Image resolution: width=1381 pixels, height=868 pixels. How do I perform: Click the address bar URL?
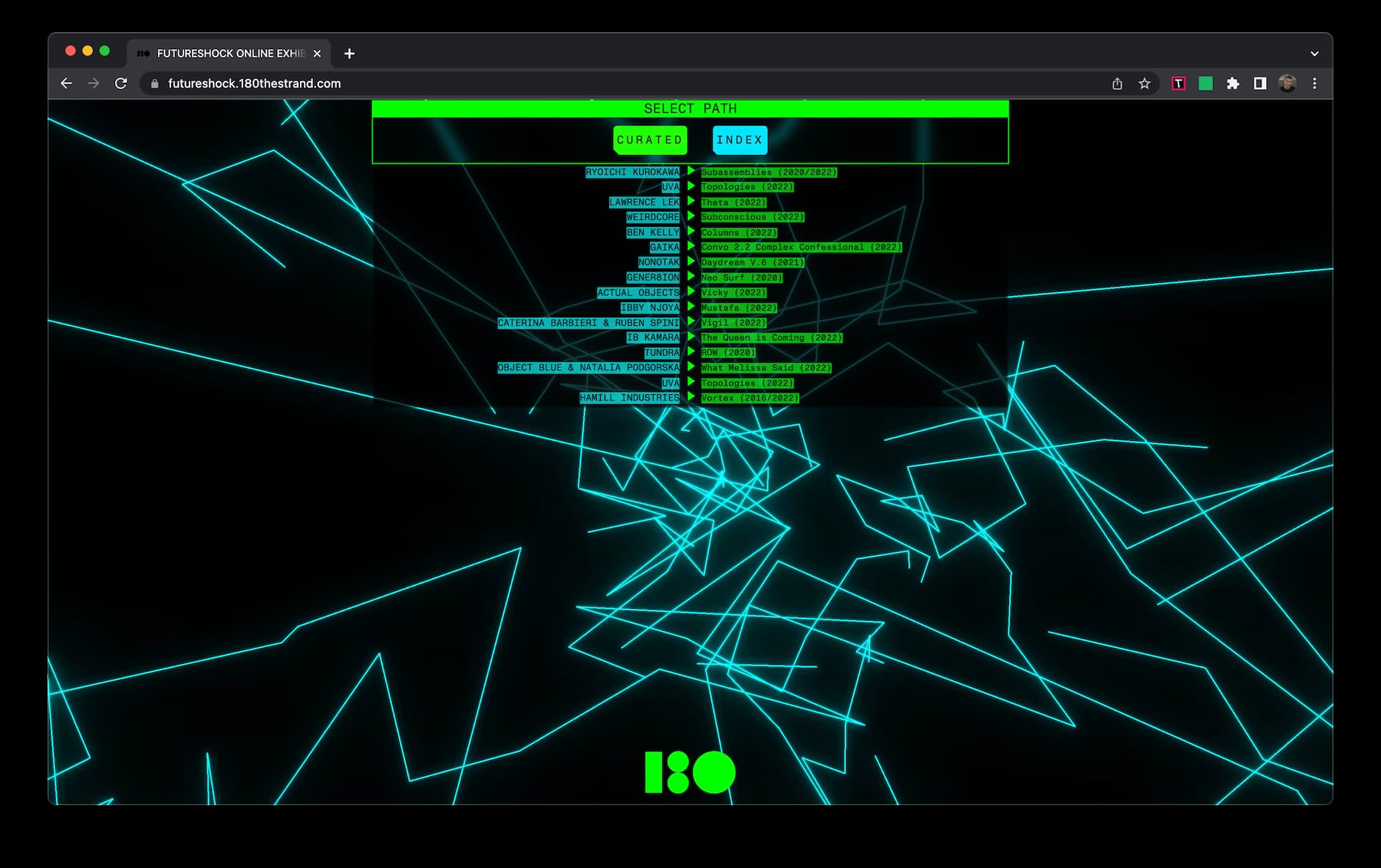click(255, 84)
